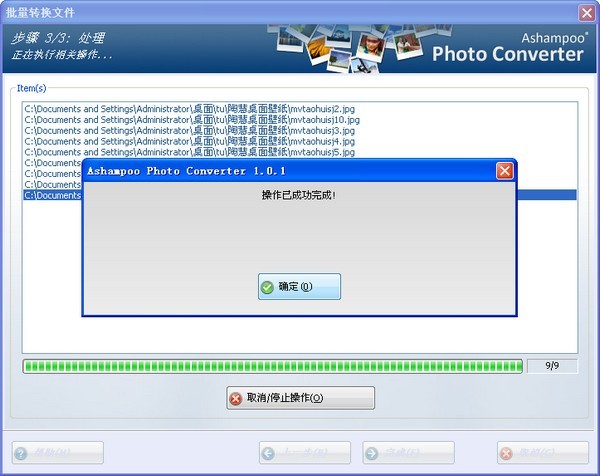Click the green conversion progress bar

click(x=273, y=366)
